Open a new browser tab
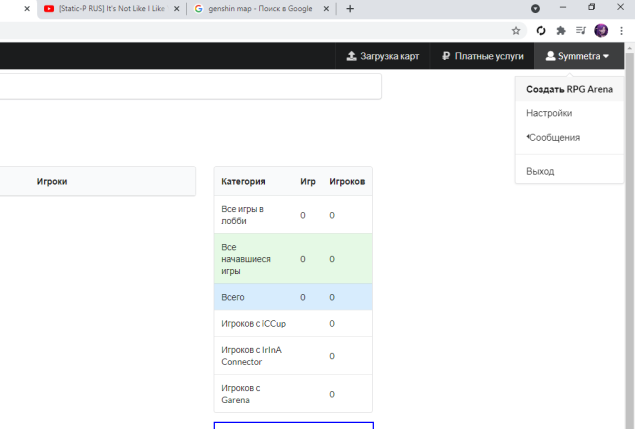This screenshot has width=635, height=429. [350, 9]
